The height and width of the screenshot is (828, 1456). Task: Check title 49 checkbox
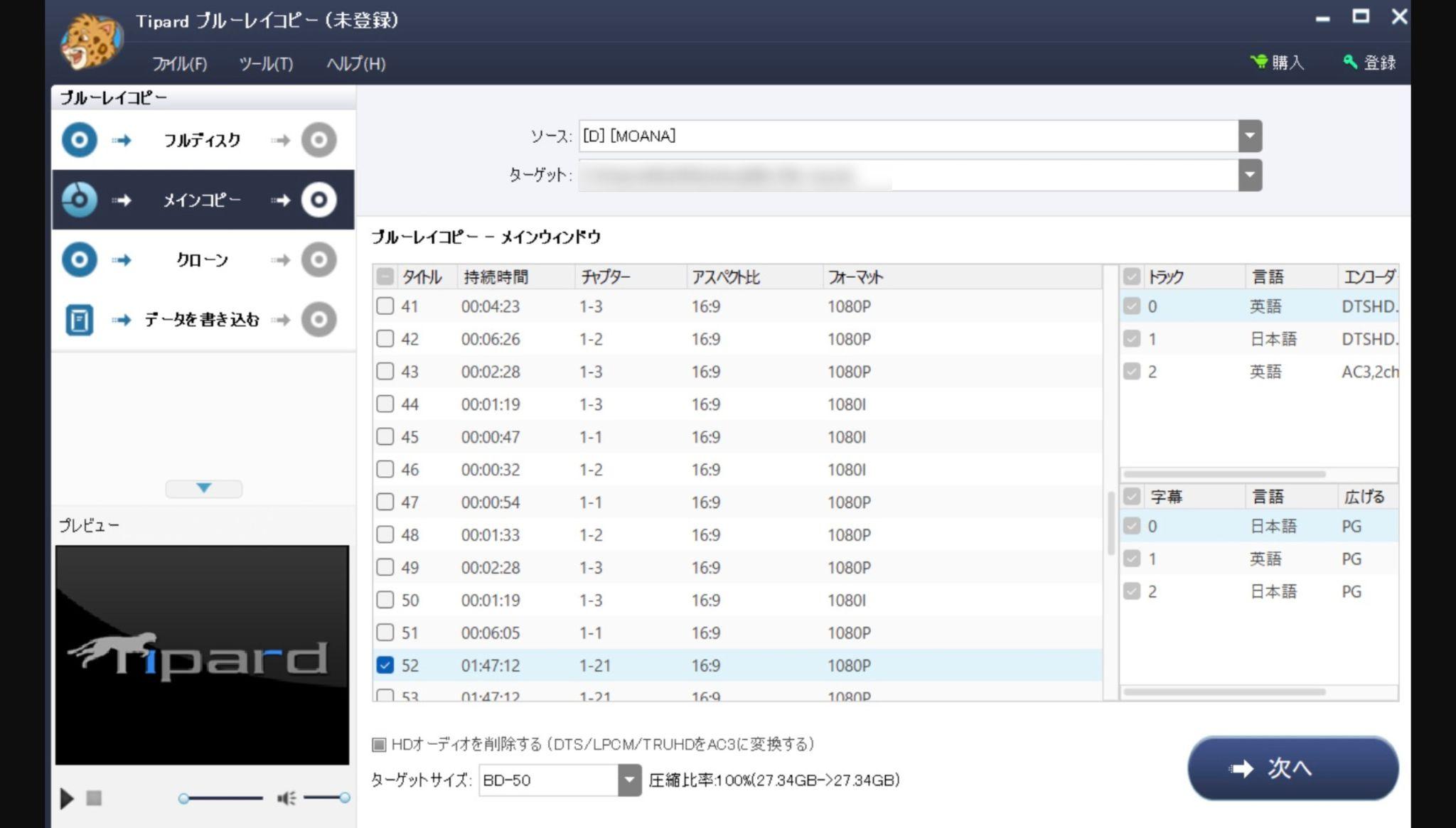pos(385,567)
